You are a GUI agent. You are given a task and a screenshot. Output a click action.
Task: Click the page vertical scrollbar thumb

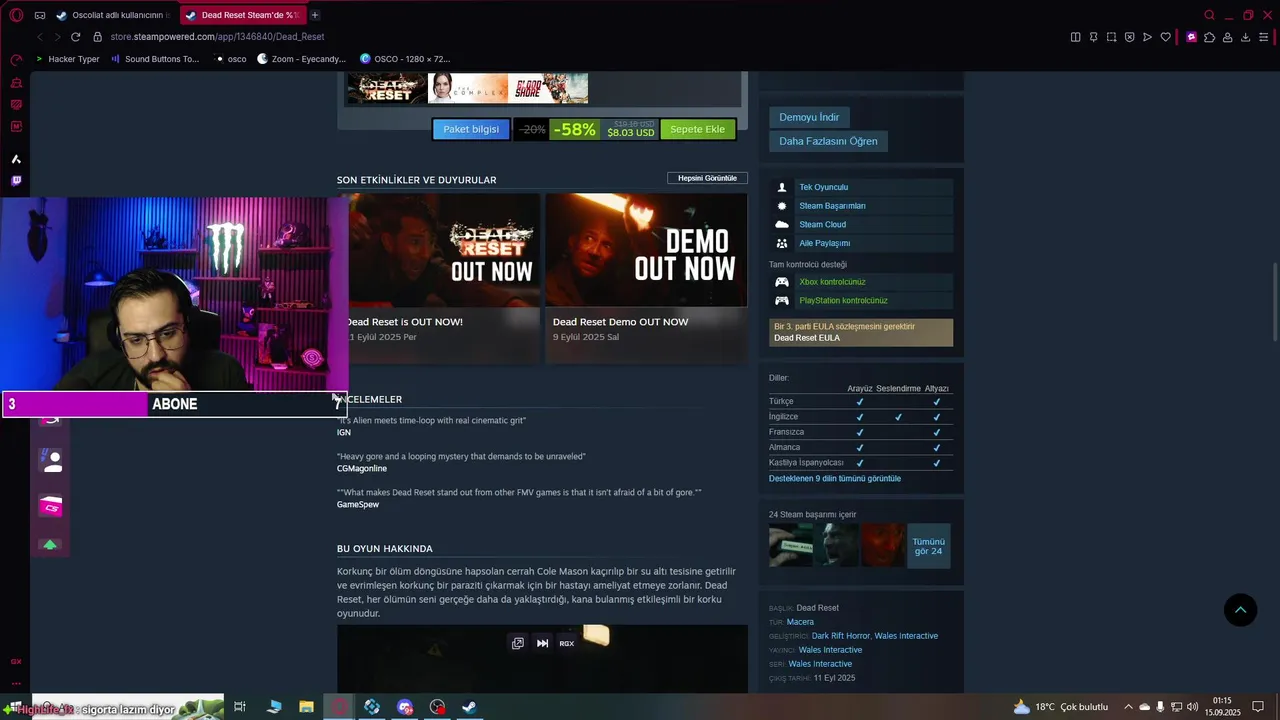pos(1275,300)
